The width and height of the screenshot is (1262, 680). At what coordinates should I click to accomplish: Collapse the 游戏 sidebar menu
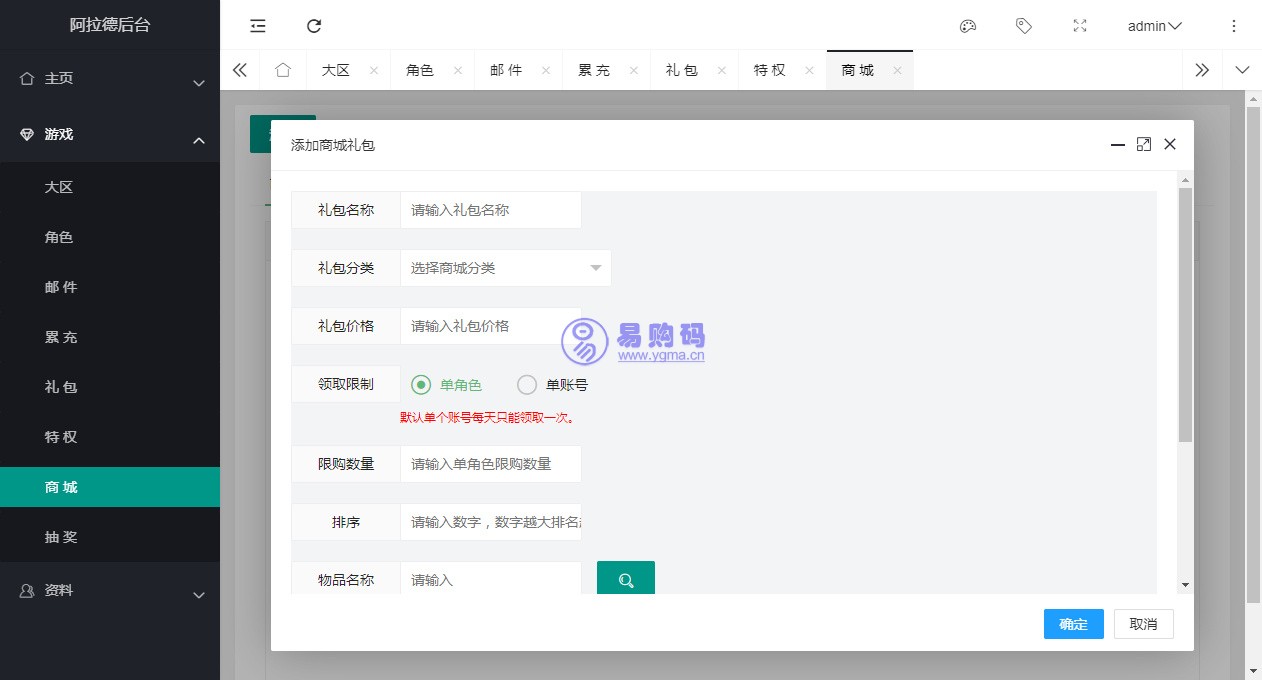[x=110, y=135]
